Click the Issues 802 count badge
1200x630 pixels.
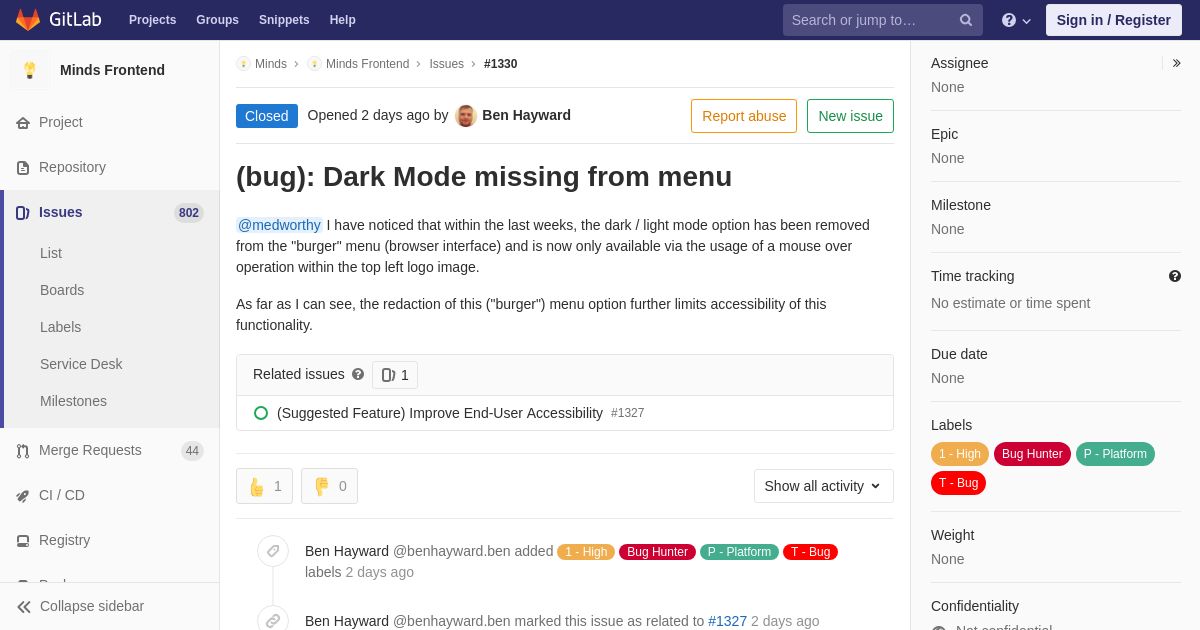pyautogui.click(x=189, y=213)
